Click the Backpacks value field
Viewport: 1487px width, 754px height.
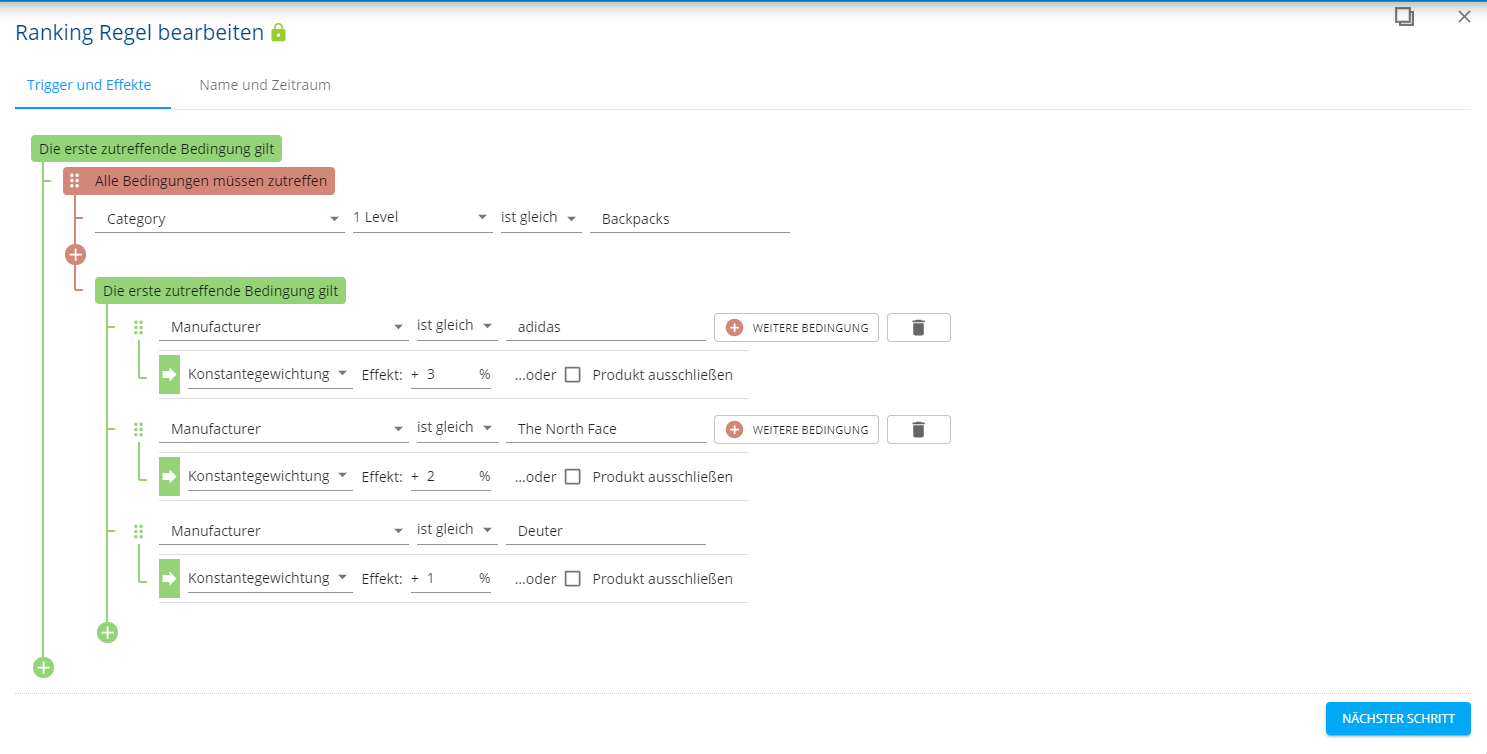[x=690, y=219]
